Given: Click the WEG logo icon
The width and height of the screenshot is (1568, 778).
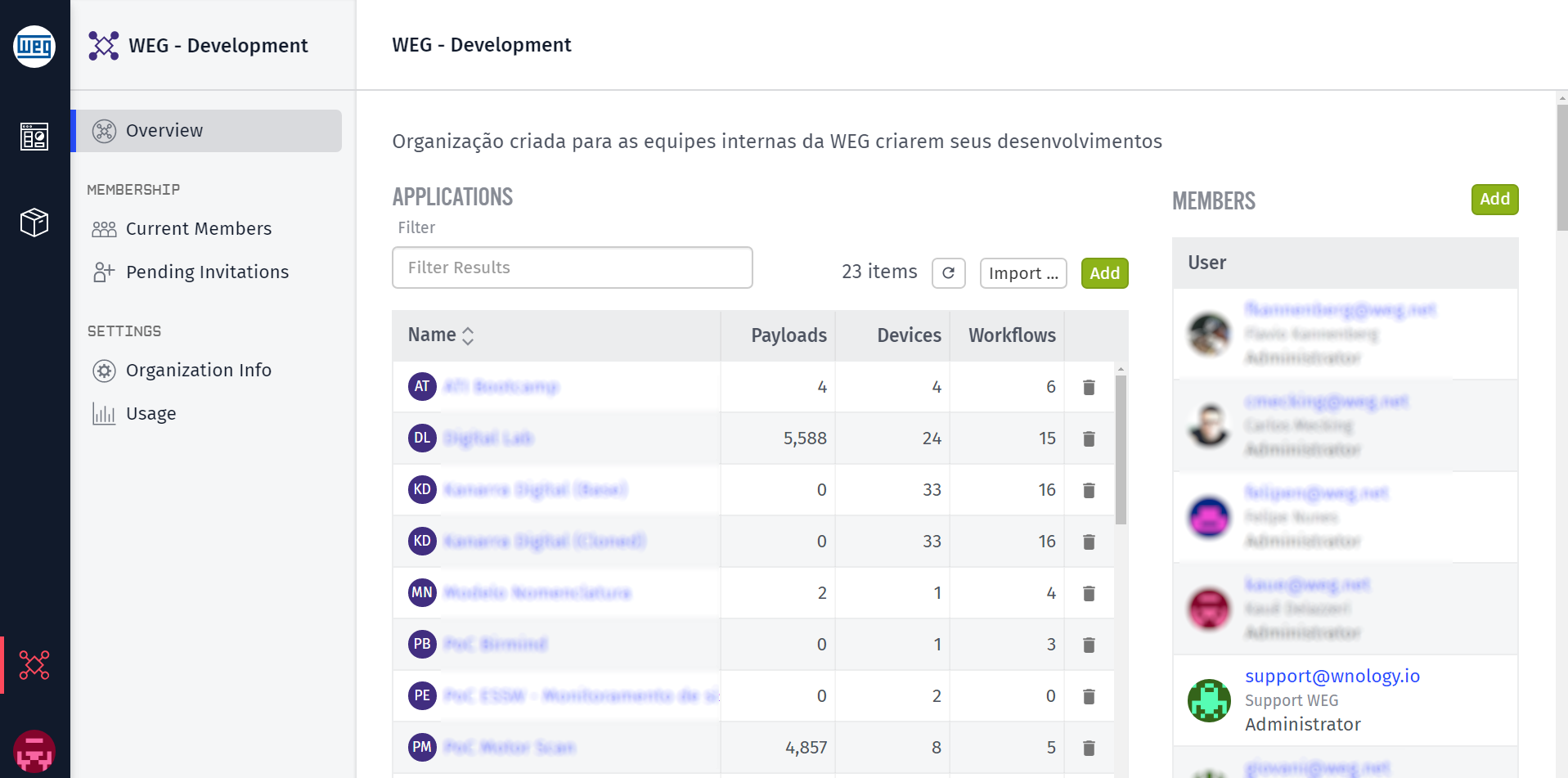Looking at the screenshot, I should point(34,47).
